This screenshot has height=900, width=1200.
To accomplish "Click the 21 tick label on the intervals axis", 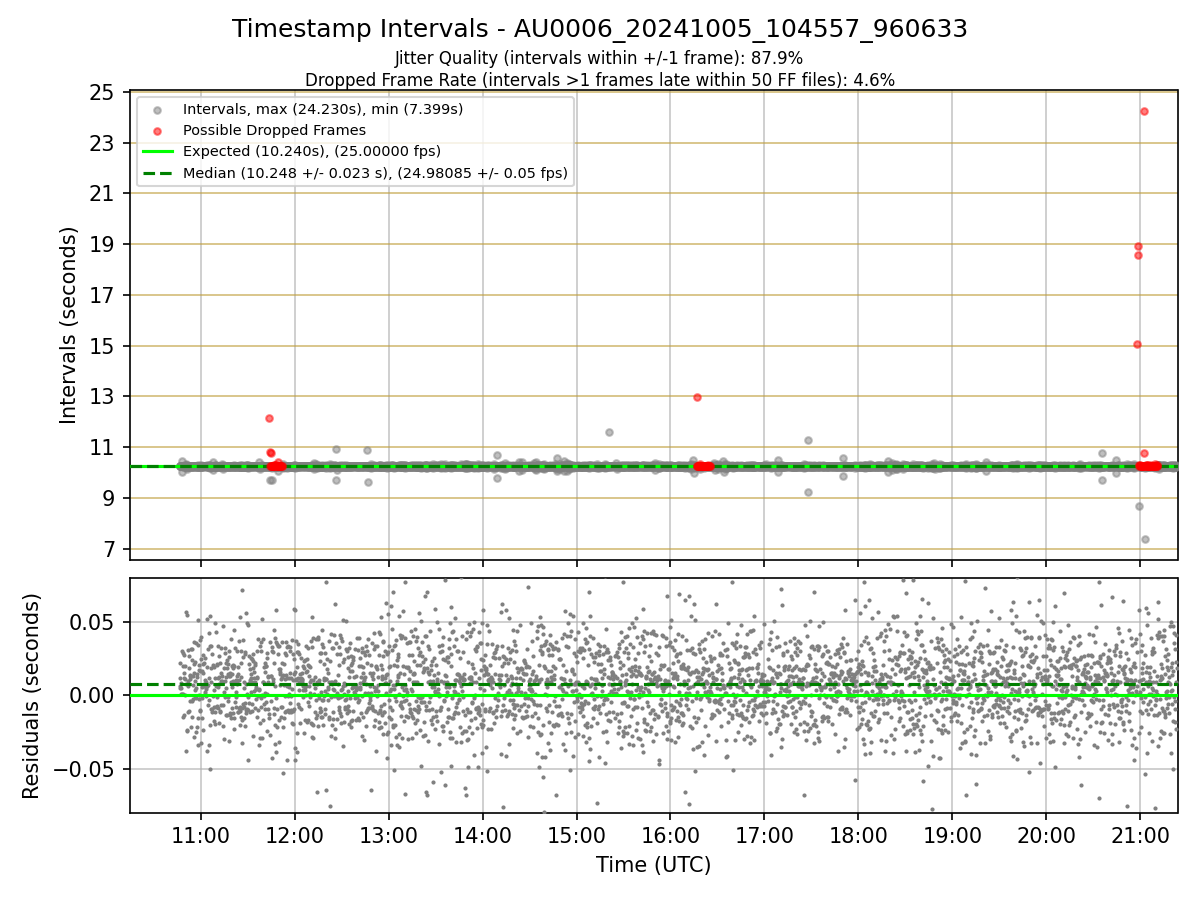I will tap(102, 193).
